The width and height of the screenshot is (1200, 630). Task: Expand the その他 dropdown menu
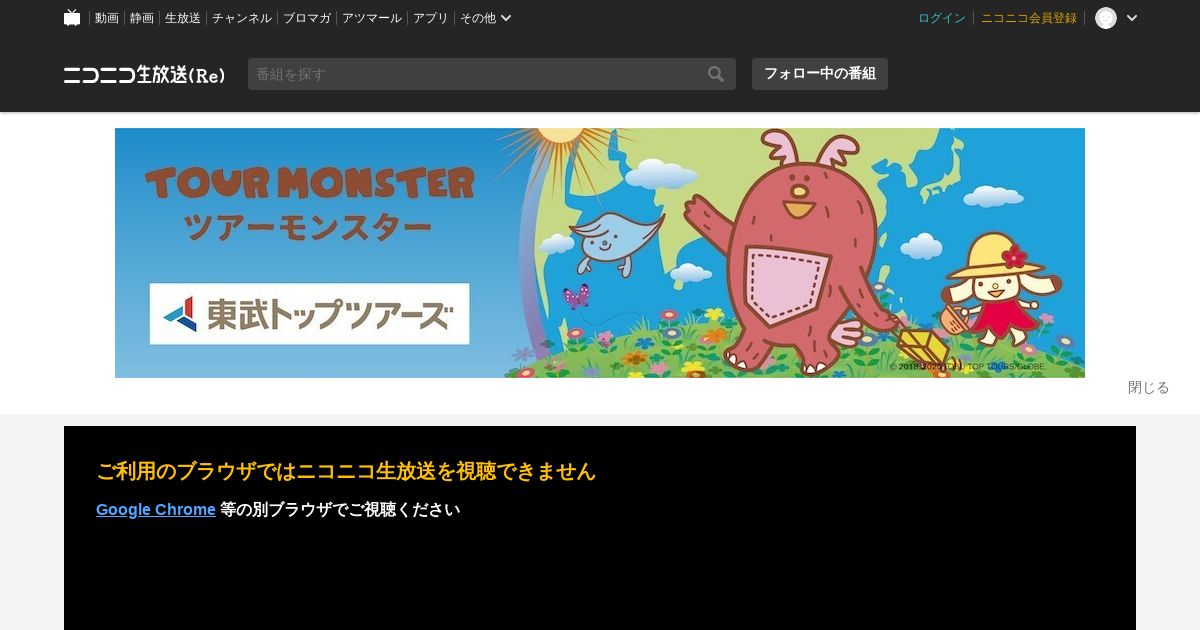point(486,18)
